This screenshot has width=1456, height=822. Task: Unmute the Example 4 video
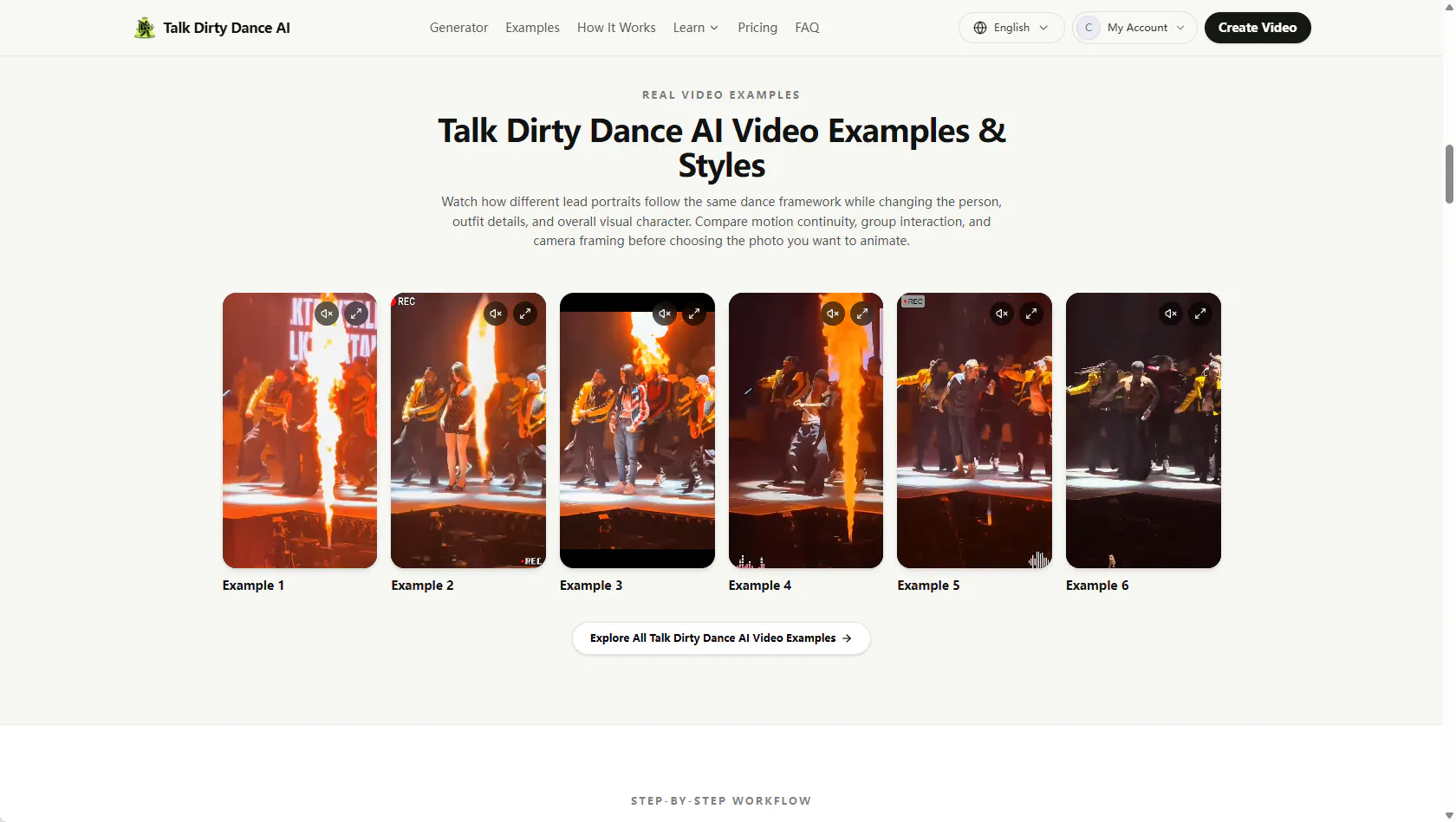click(x=833, y=314)
